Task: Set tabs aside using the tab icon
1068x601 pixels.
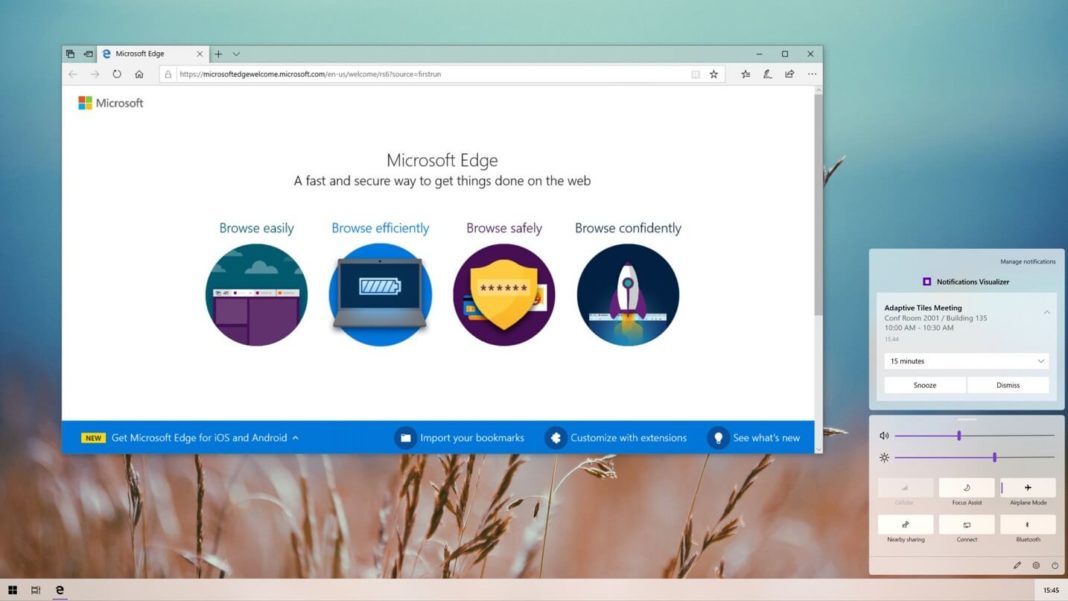Action: click(70, 53)
